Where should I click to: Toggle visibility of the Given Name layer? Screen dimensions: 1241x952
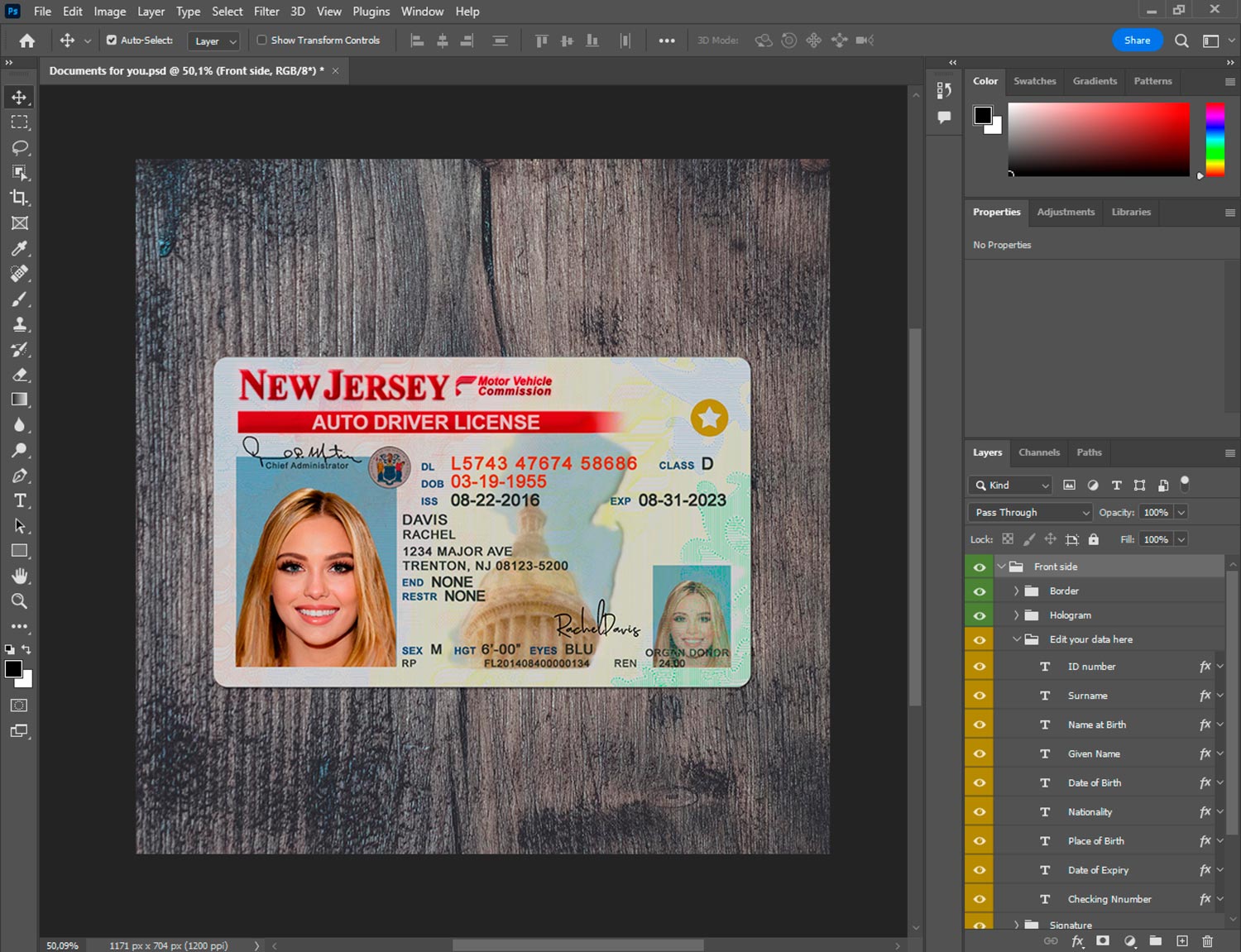pyautogui.click(x=979, y=753)
